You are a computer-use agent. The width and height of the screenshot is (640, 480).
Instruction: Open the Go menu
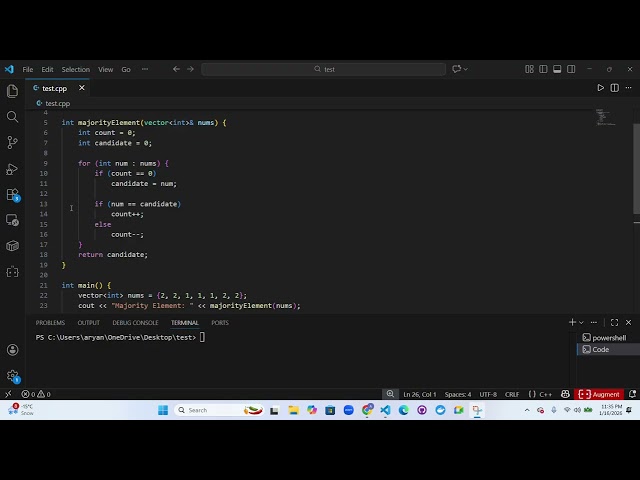pyautogui.click(x=126, y=69)
